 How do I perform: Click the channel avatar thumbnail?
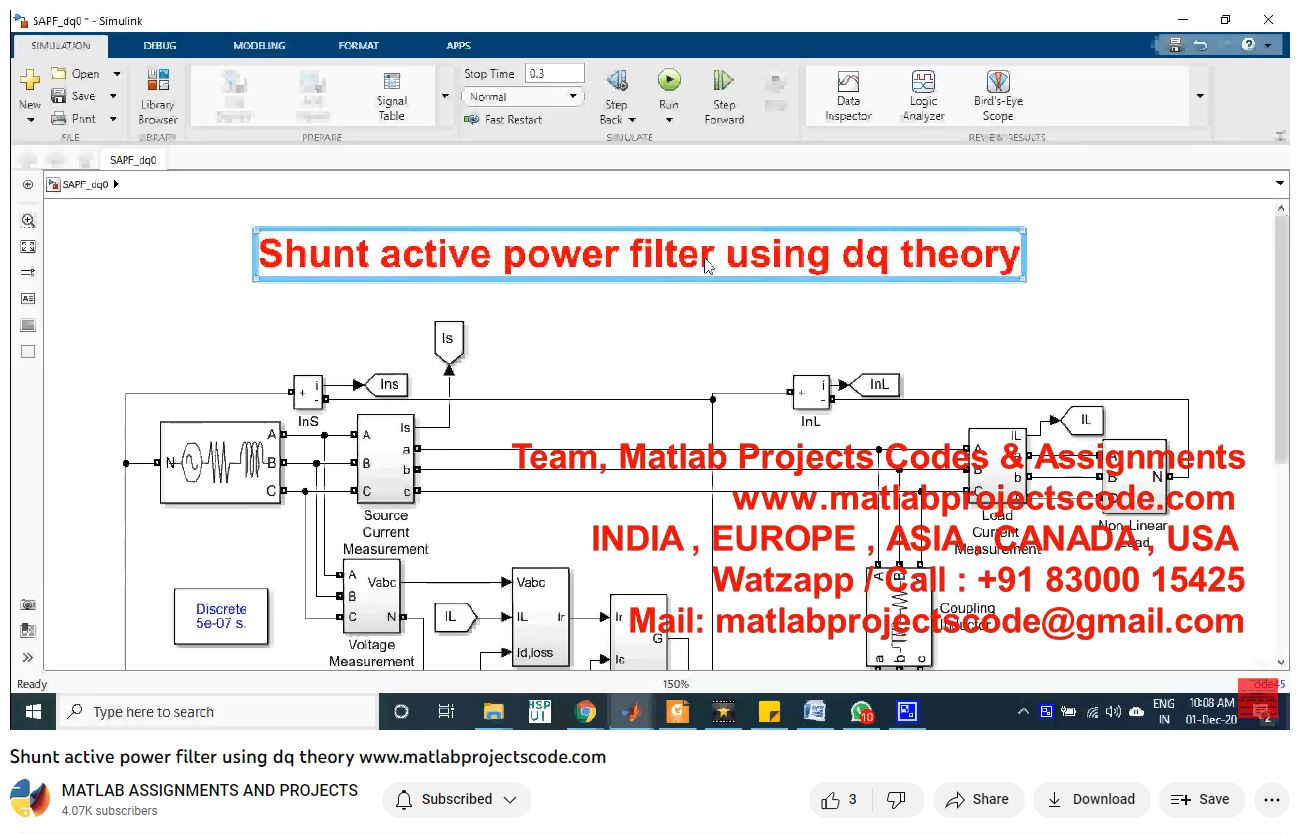(29, 800)
